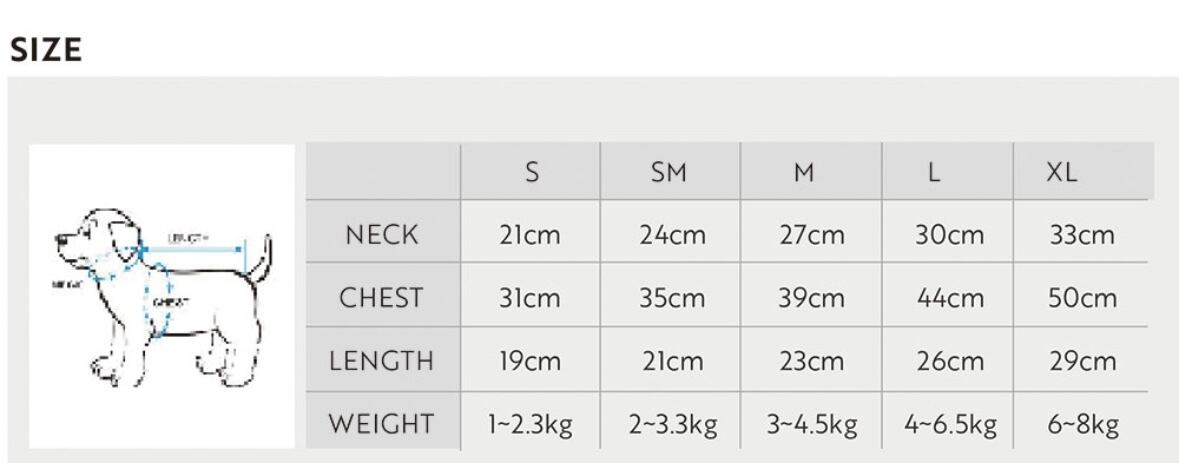Select the SM size column header
Screen dimensions: 1179x463
[669, 172]
